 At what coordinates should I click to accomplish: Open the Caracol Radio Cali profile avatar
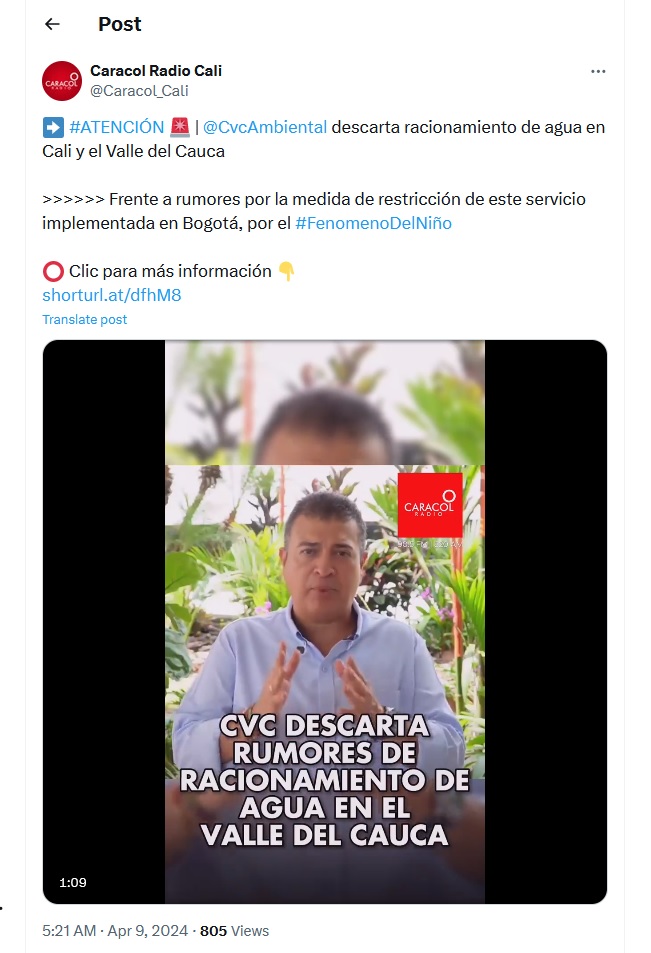point(61,81)
